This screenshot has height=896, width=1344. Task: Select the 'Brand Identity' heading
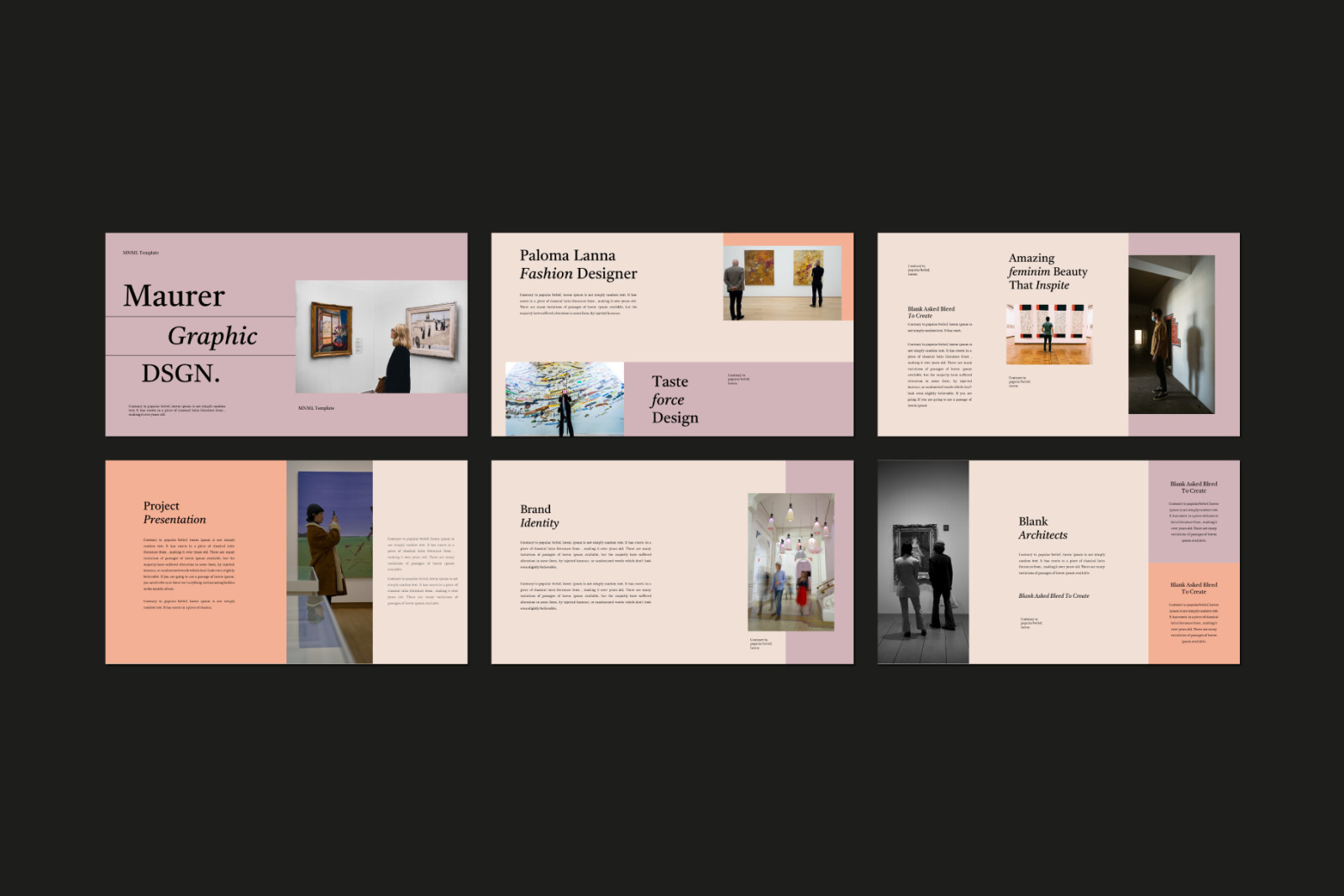538,516
